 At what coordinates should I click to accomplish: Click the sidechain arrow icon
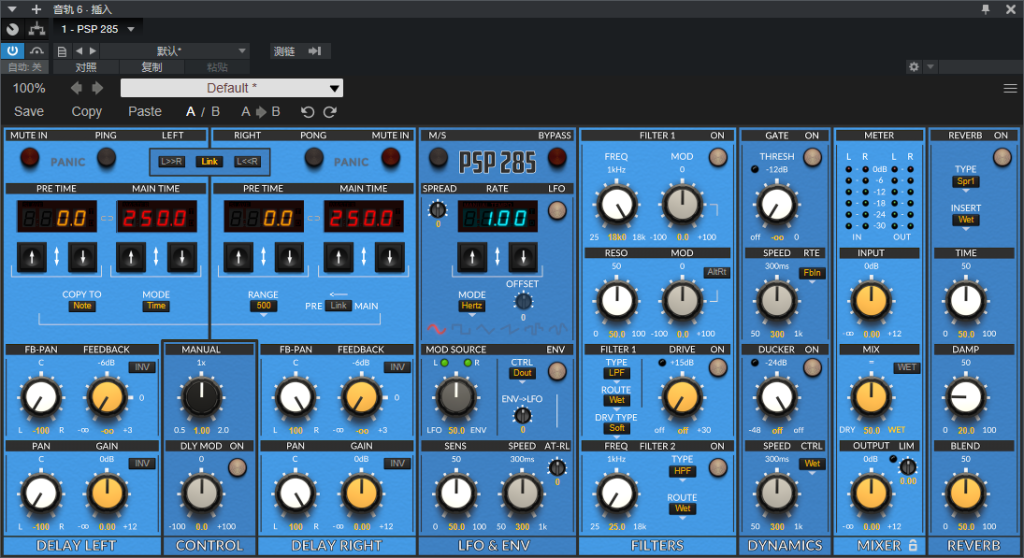click(x=315, y=51)
